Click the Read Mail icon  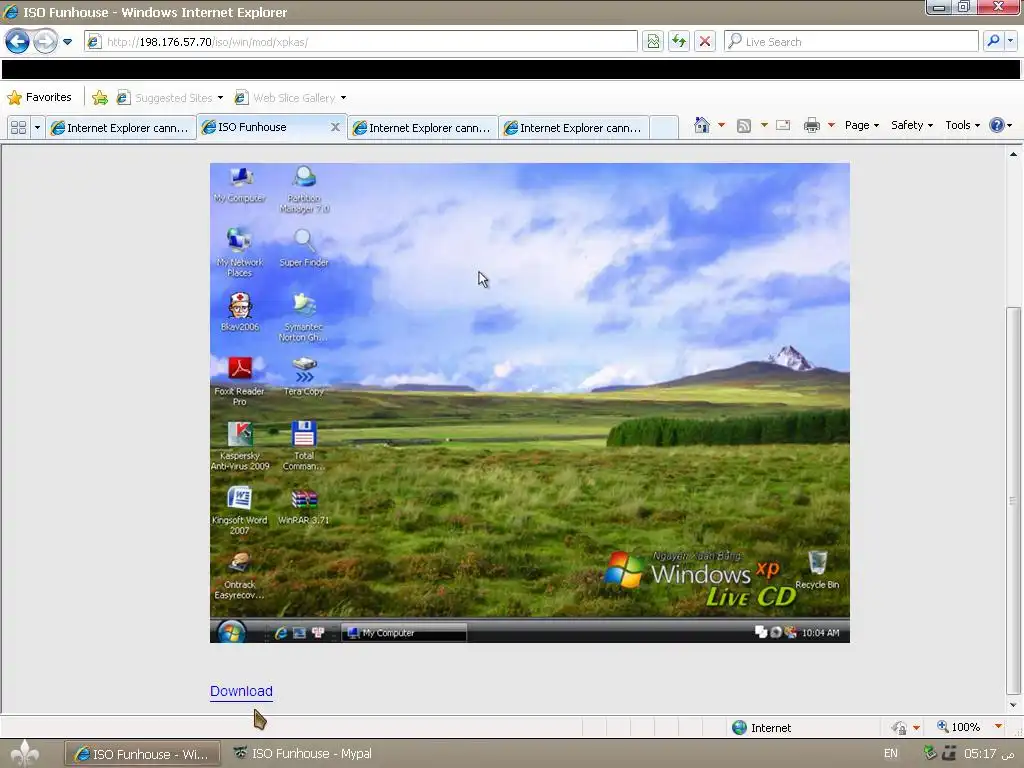click(783, 125)
